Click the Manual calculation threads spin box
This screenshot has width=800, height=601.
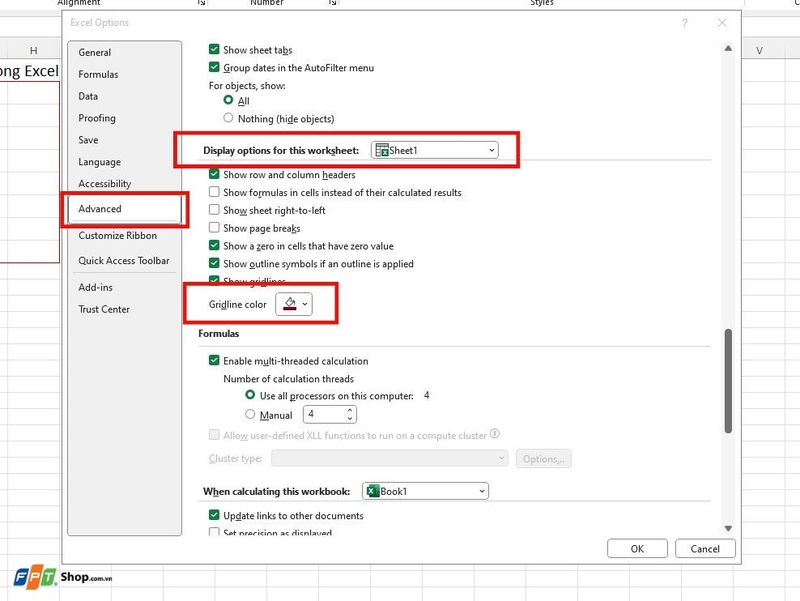point(330,413)
